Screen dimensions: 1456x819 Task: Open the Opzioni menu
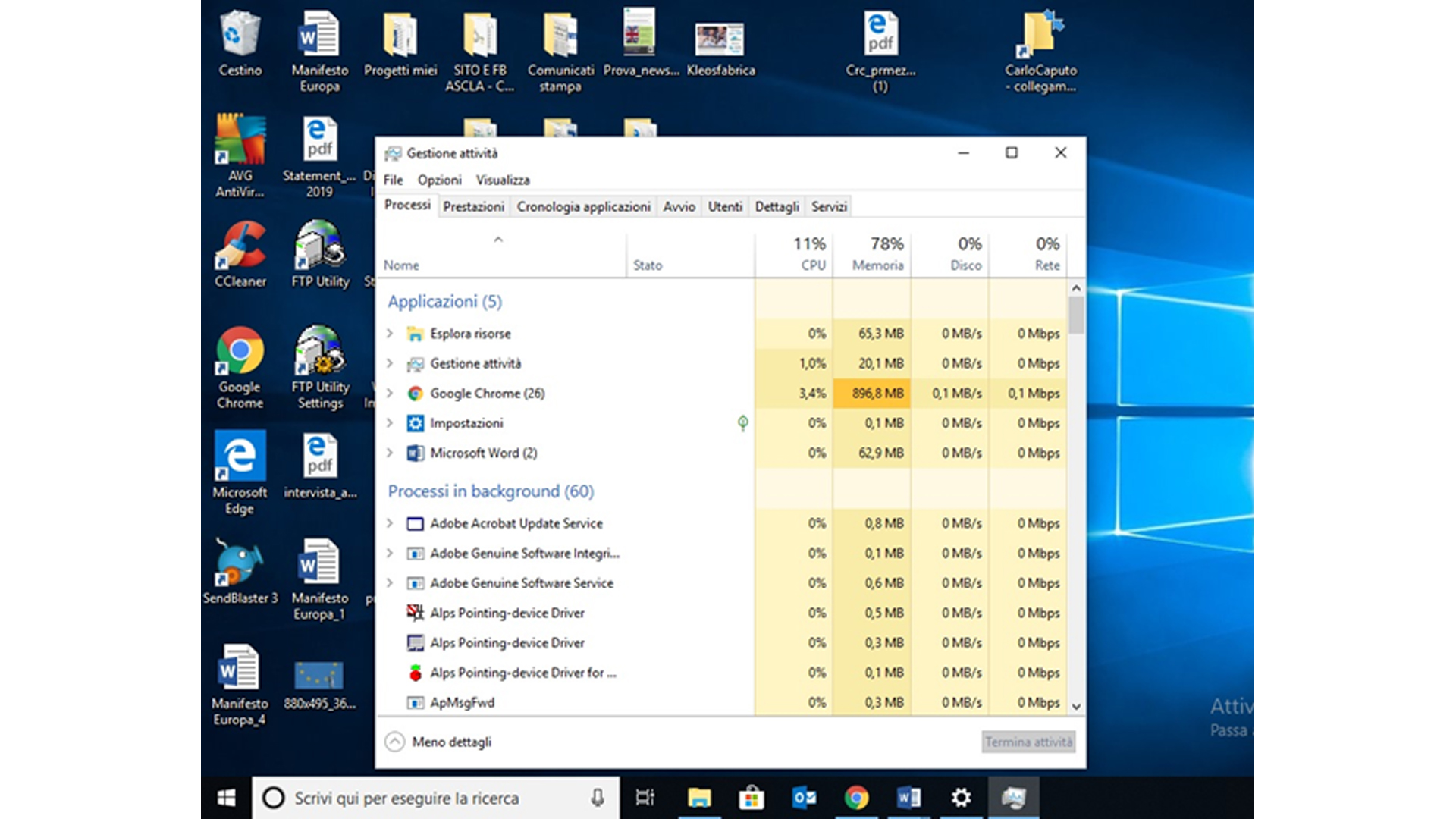point(439,180)
